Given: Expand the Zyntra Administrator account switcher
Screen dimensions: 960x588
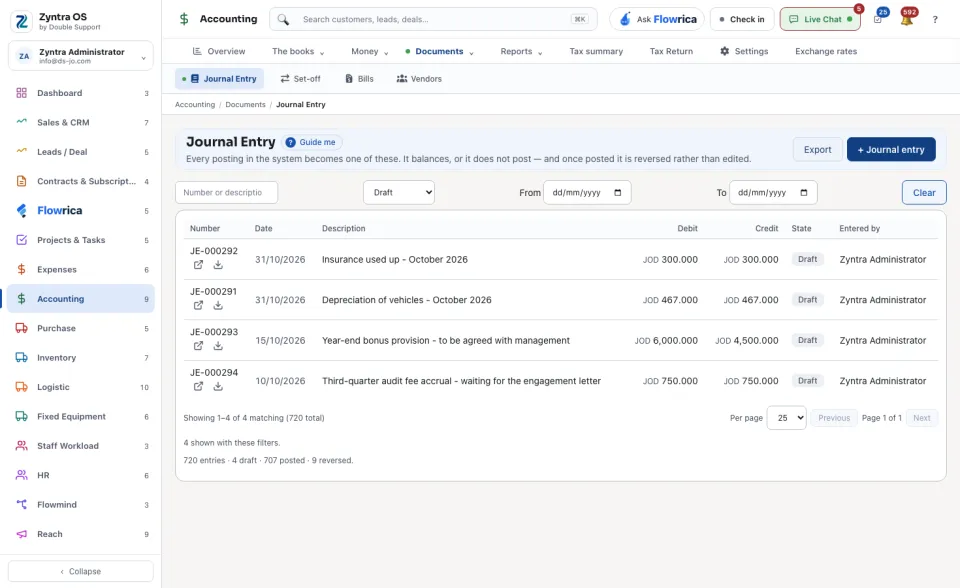Looking at the screenshot, I should tap(81, 56).
